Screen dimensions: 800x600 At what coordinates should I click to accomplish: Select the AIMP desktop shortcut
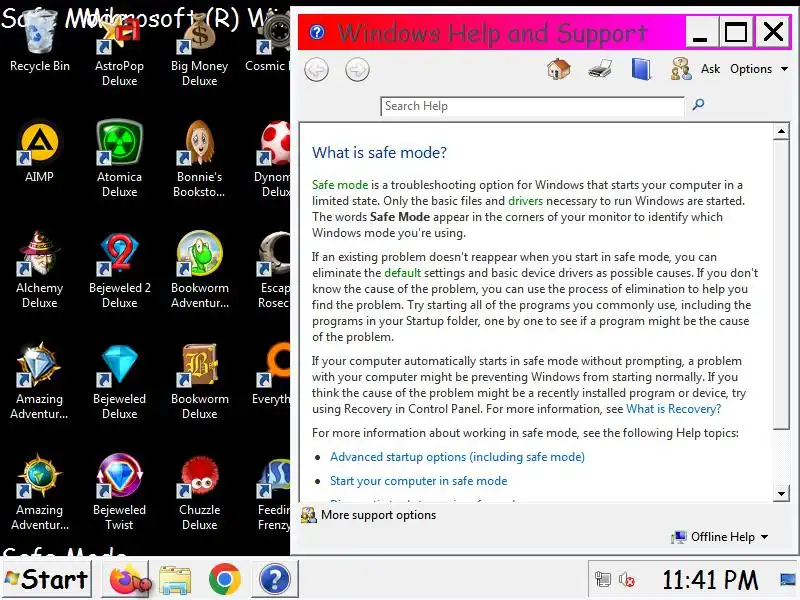(x=39, y=152)
